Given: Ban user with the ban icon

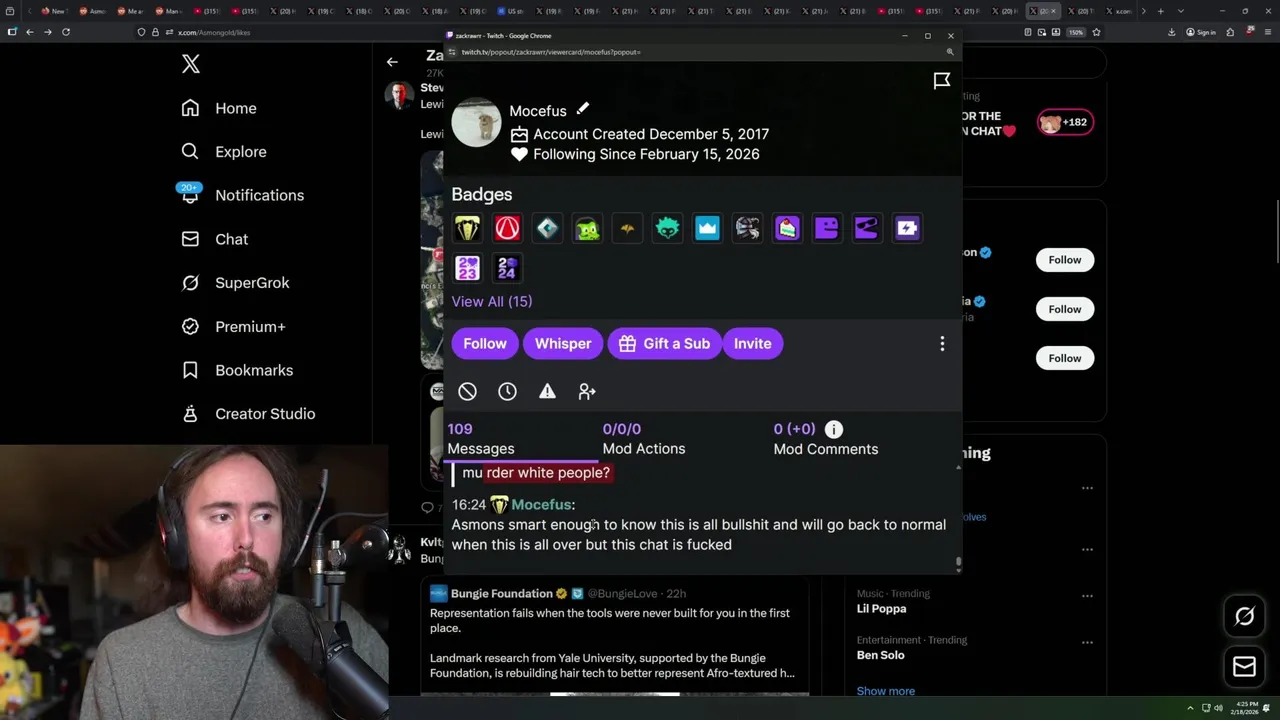Looking at the screenshot, I should pos(467,392).
